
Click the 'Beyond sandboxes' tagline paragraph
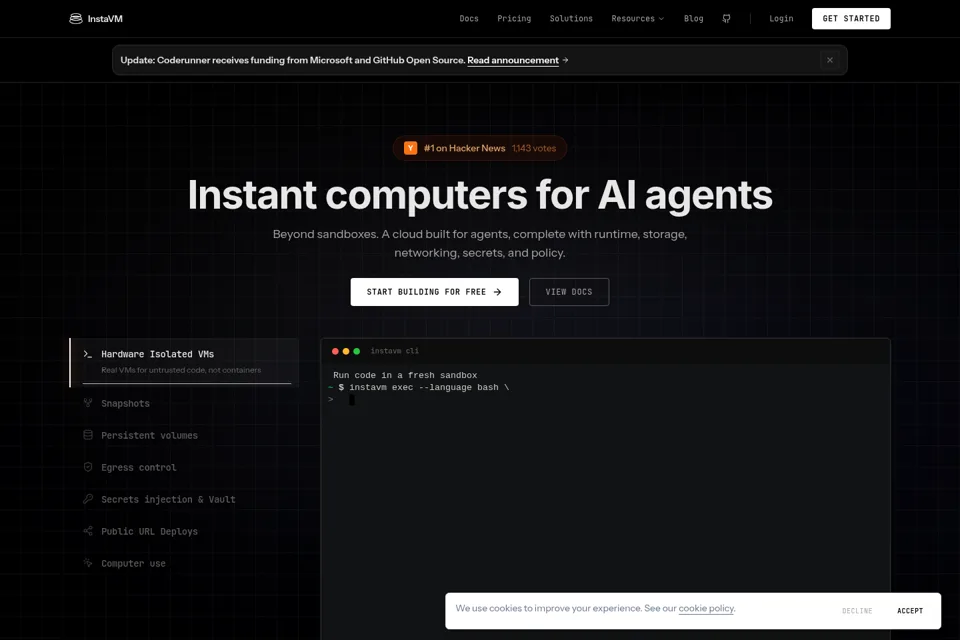480,243
